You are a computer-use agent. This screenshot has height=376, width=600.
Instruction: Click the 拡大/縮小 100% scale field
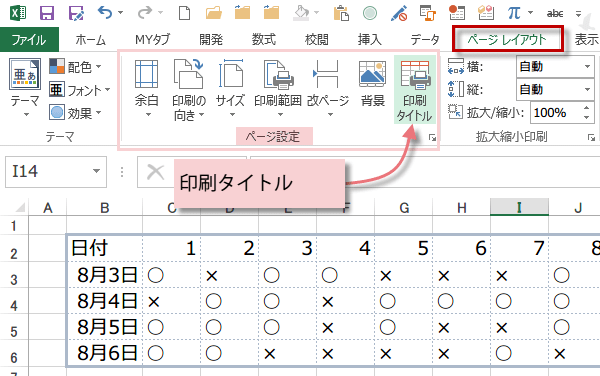click(x=554, y=113)
